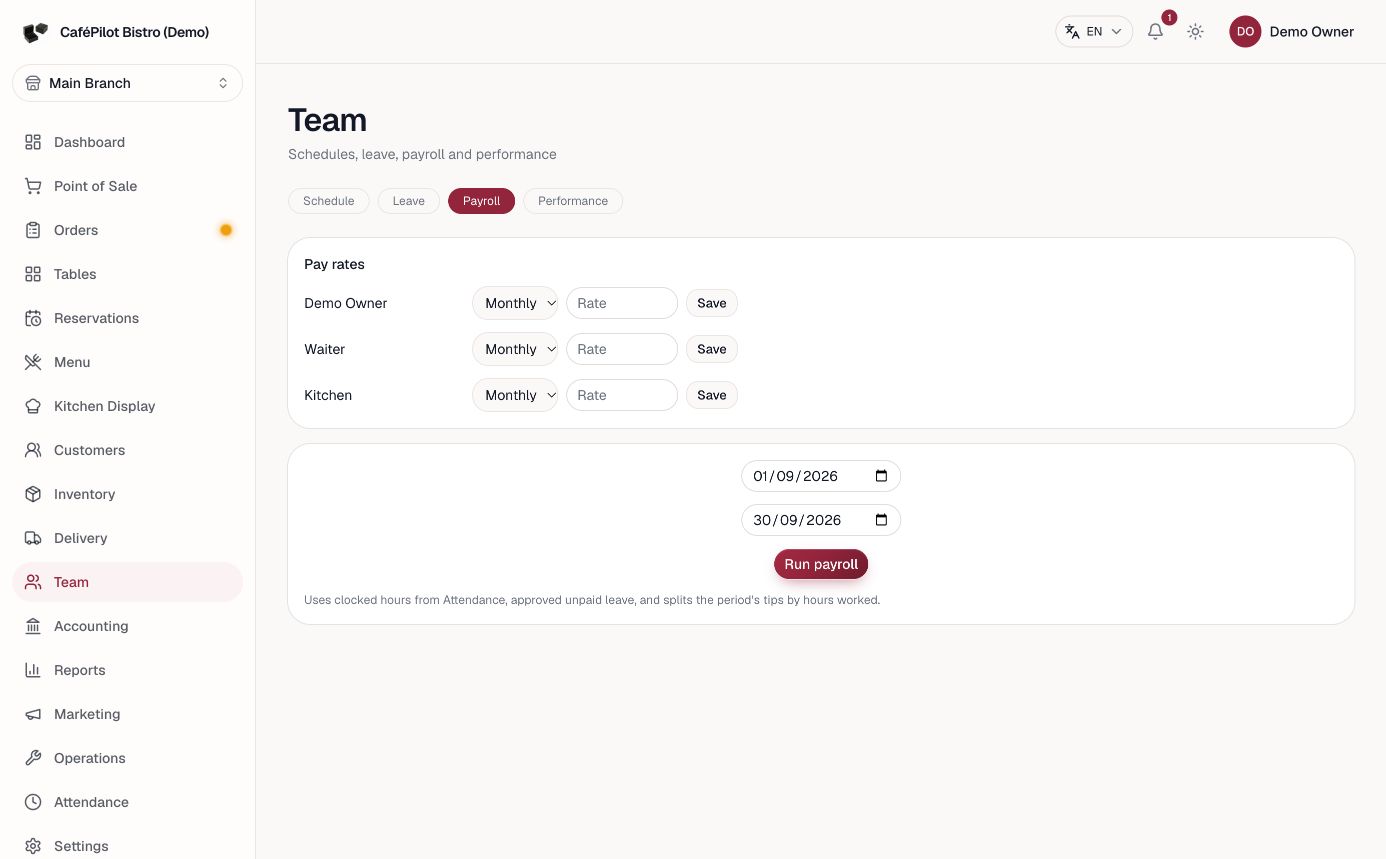Click the Kitchen Rate input field

coord(622,395)
